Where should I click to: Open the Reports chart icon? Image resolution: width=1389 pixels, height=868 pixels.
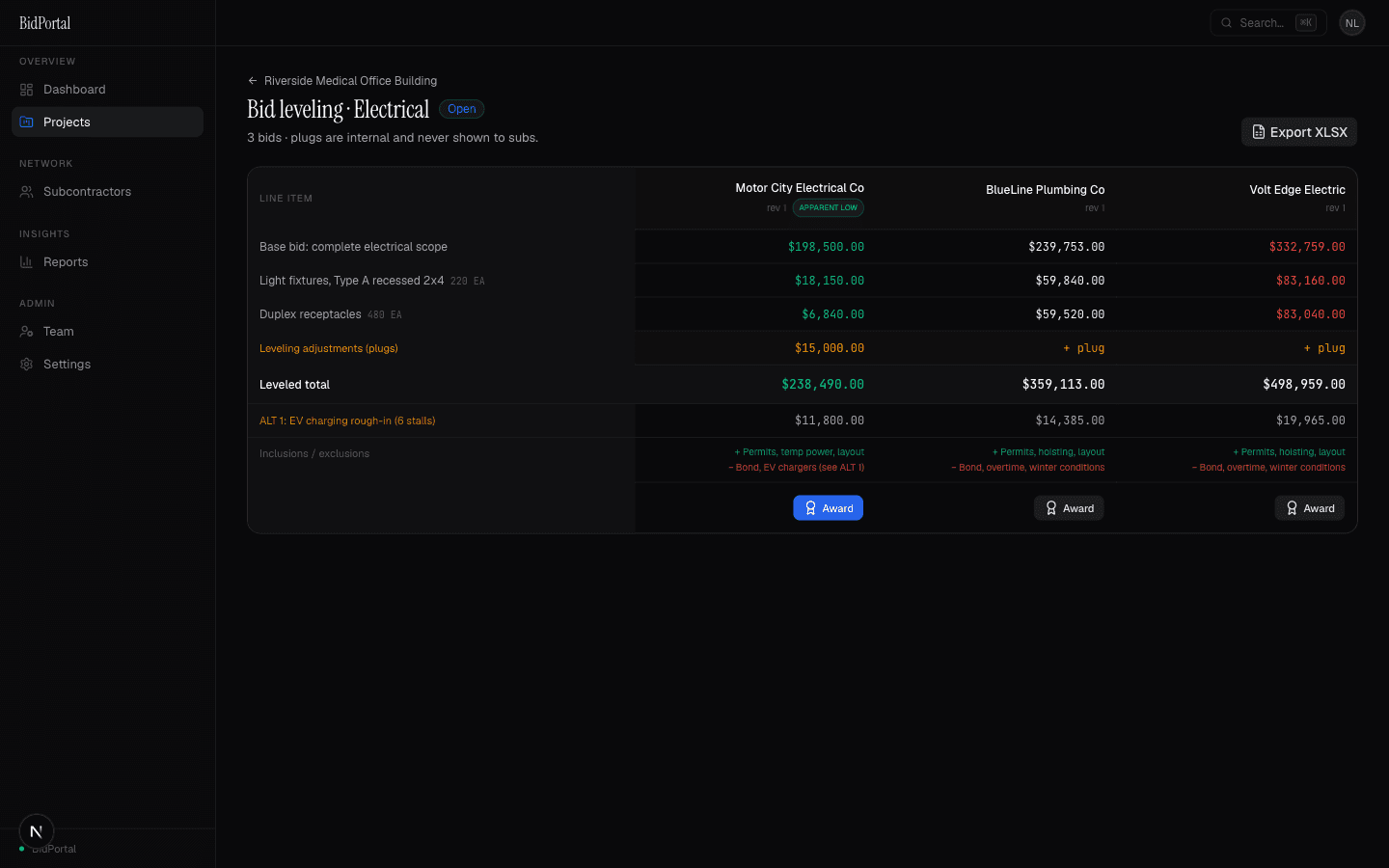27,262
